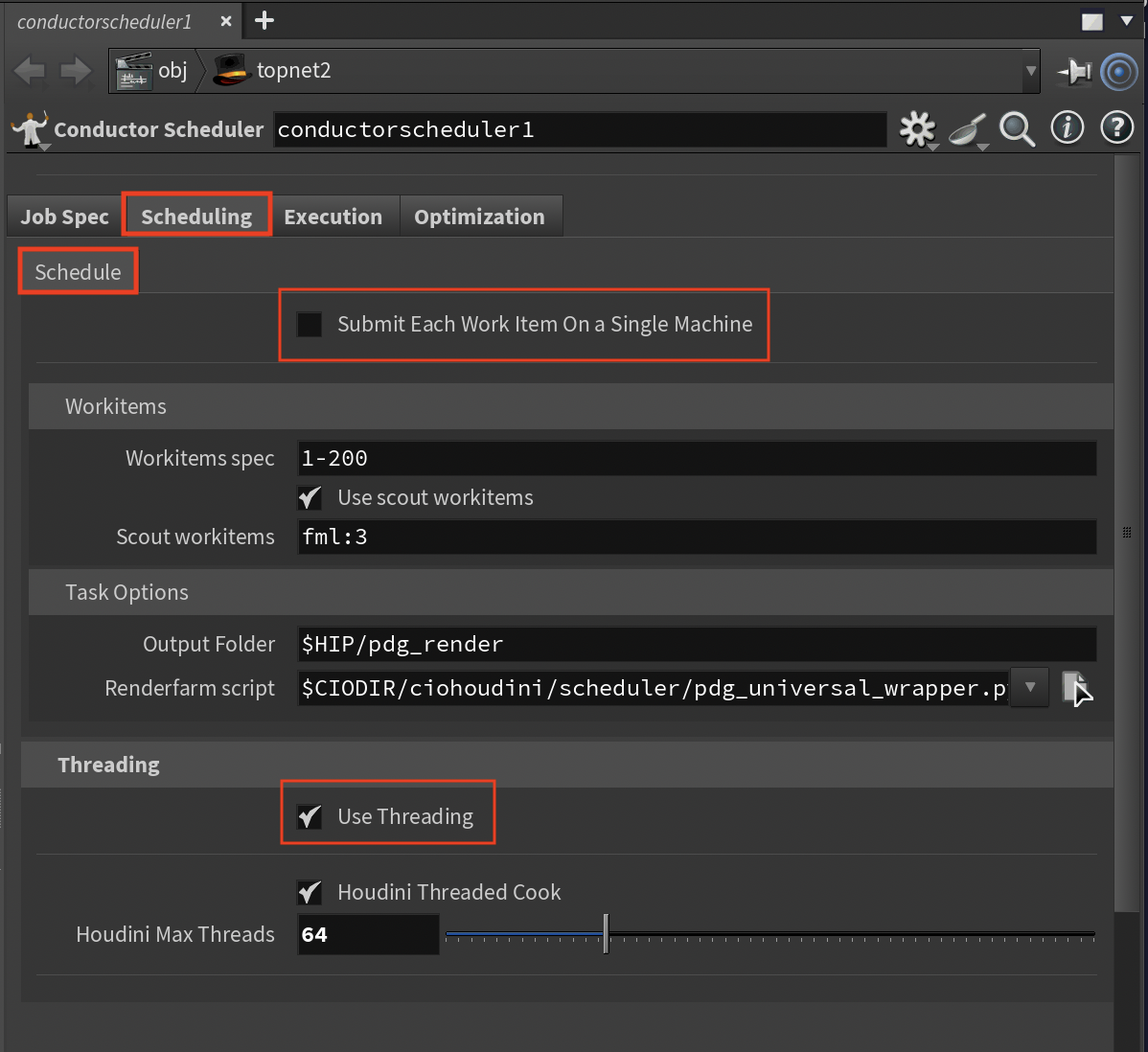Click the Conductor Scheduler node type icon

(x=31, y=129)
